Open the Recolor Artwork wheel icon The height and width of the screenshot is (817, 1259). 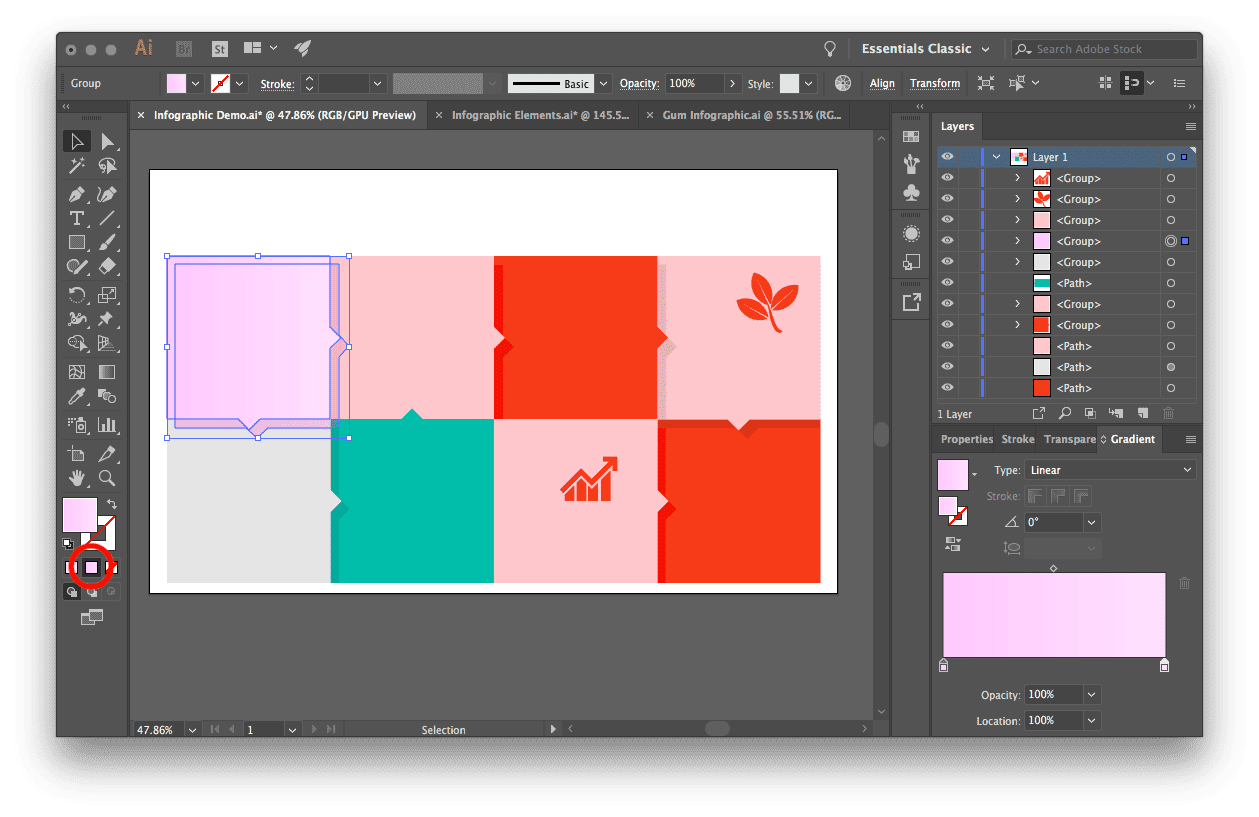pos(843,83)
